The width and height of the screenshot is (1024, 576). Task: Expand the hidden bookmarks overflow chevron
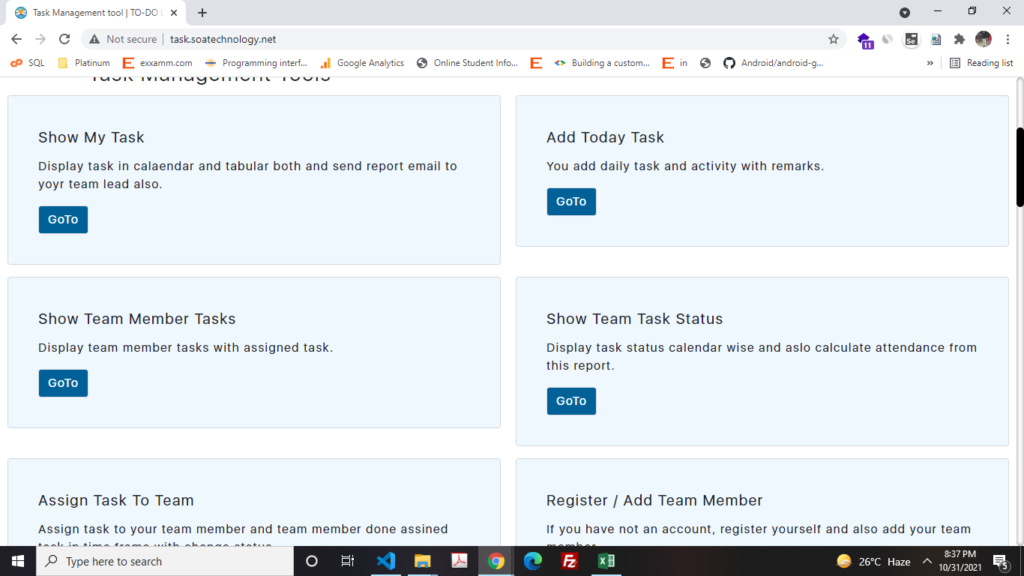tap(930, 63)
